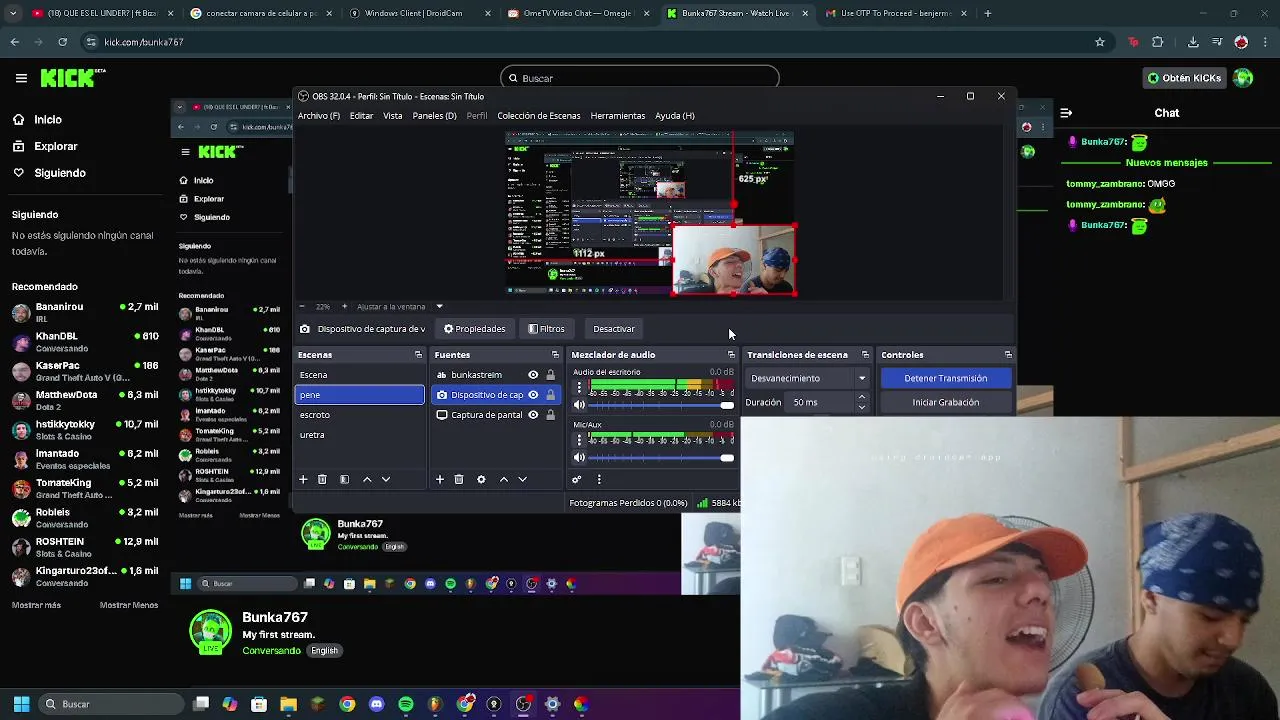Open Discord from the taskbar
1280x720 pixels.
tap(376, 704)
